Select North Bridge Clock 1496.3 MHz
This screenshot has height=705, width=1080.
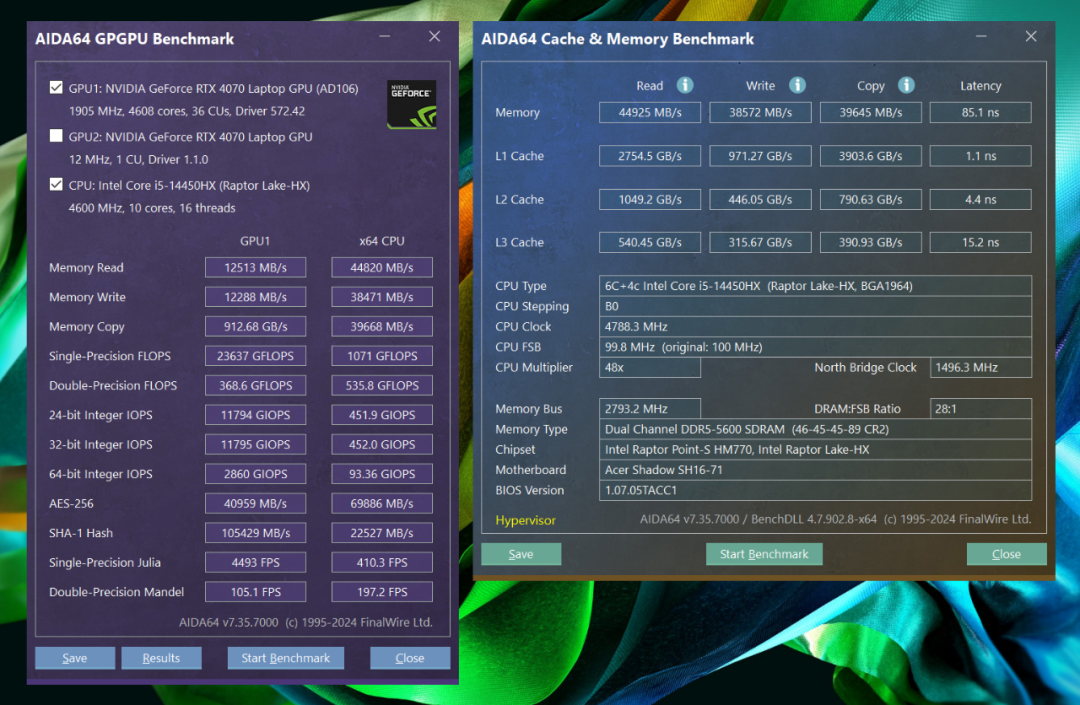pyautogui.click(x=981, y=368)
